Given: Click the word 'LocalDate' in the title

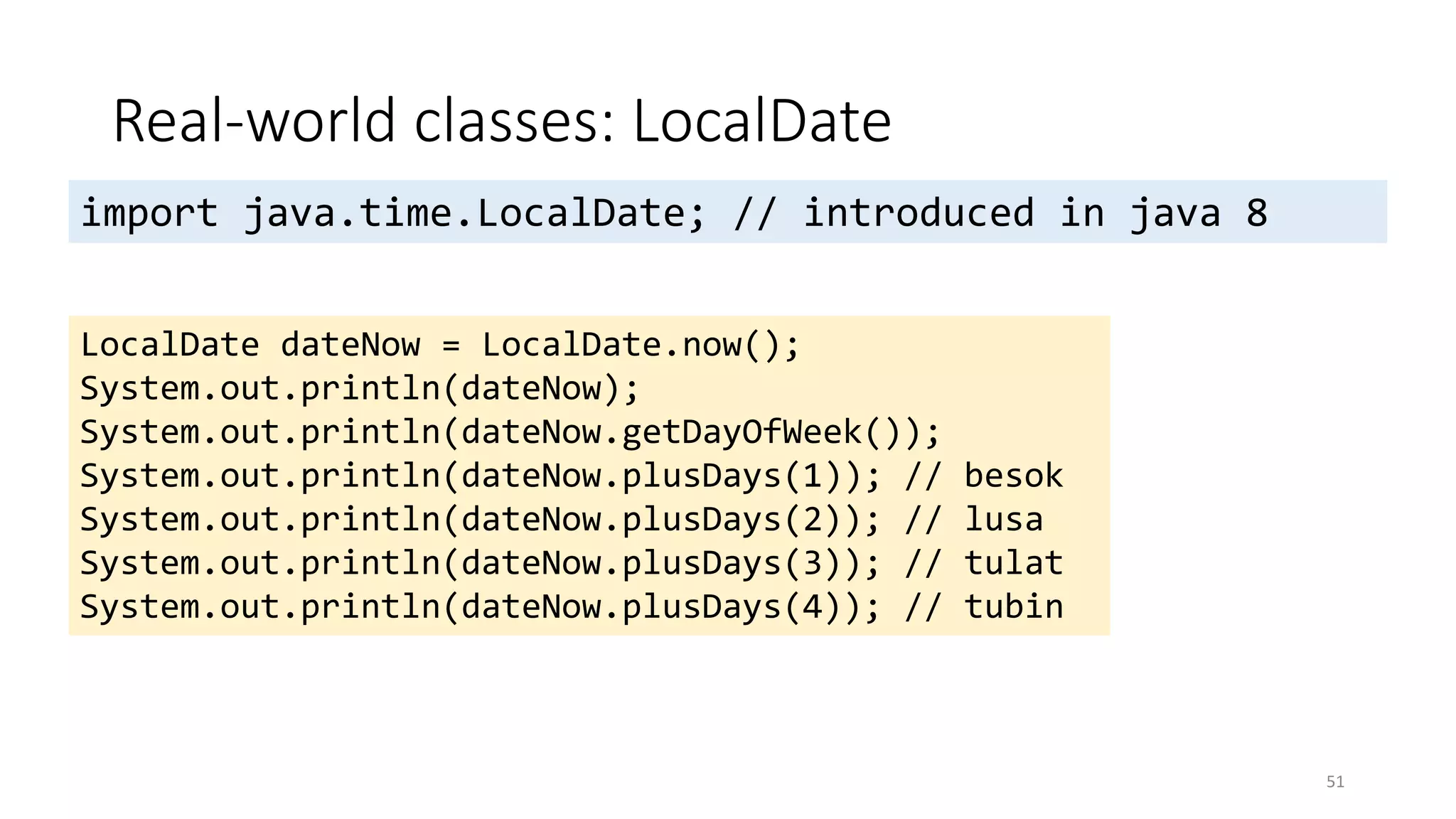Looking at the screenshot, I should click(x=761, y=122).
